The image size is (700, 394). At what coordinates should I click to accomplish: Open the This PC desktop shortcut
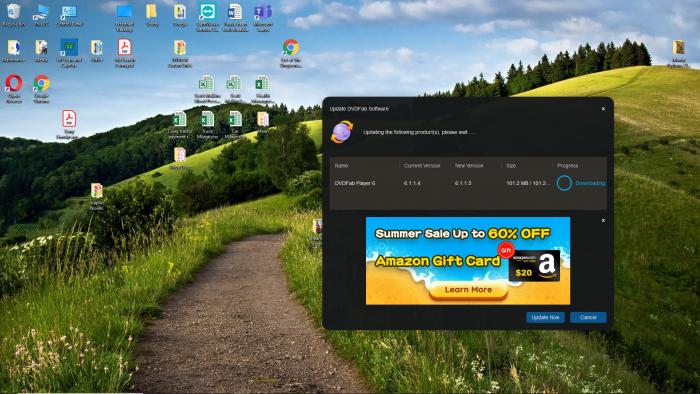coord(41,14)
